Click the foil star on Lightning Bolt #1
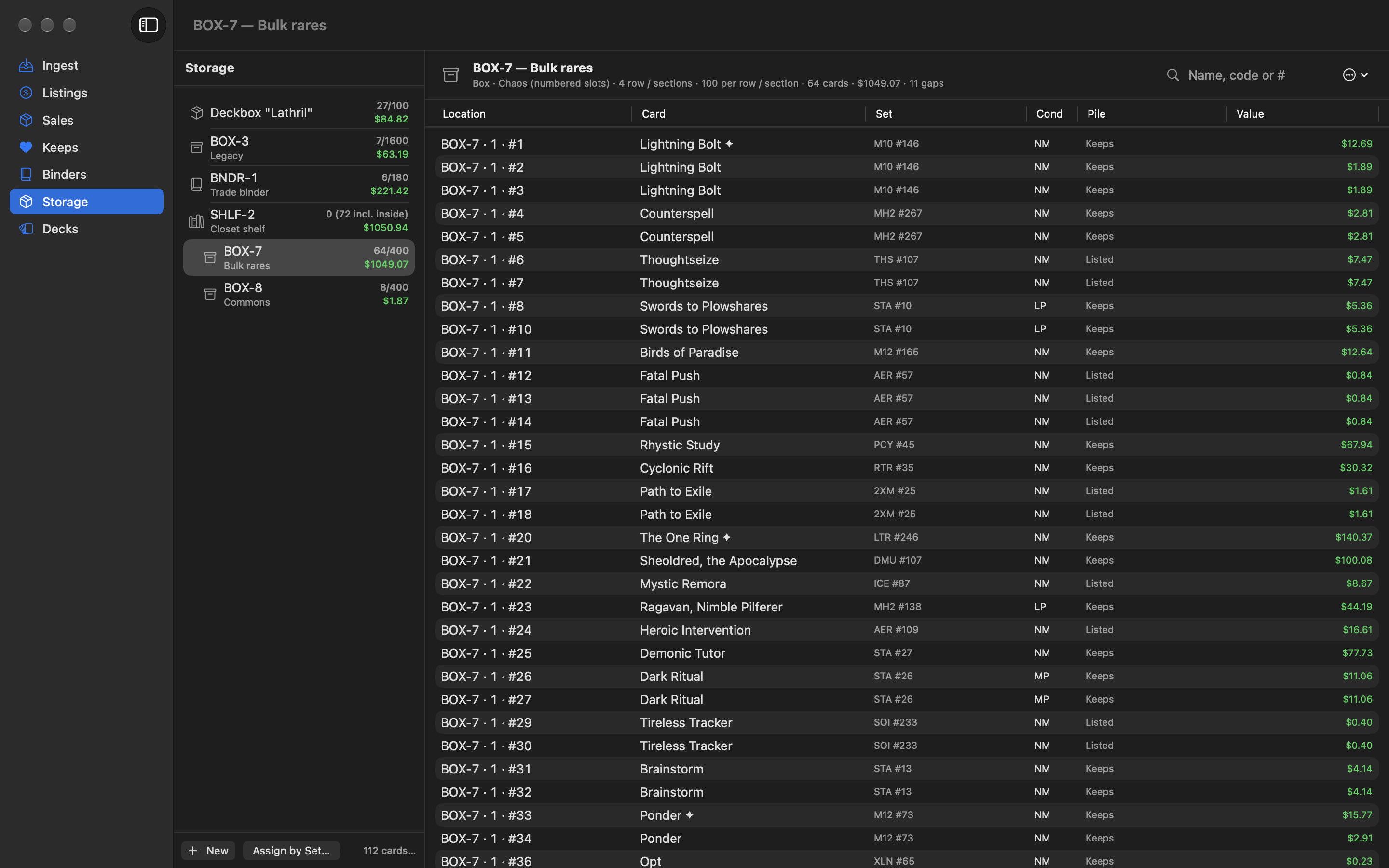Image resolution: width=1389 pixels, height=868 pixels. [729, 144]
